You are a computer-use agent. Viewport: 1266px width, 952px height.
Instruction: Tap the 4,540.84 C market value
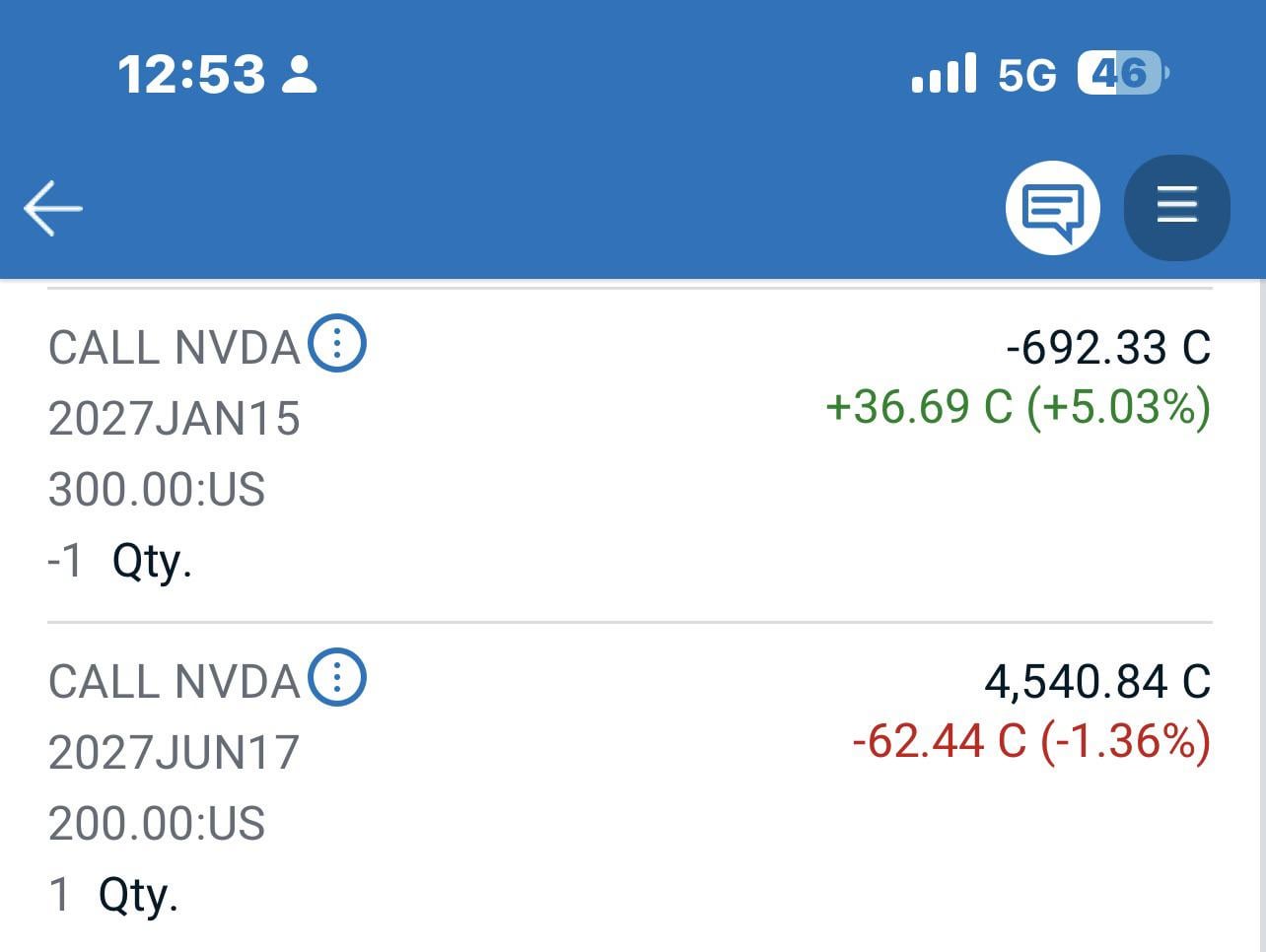pyautogui.click(x=1096, y=682)
